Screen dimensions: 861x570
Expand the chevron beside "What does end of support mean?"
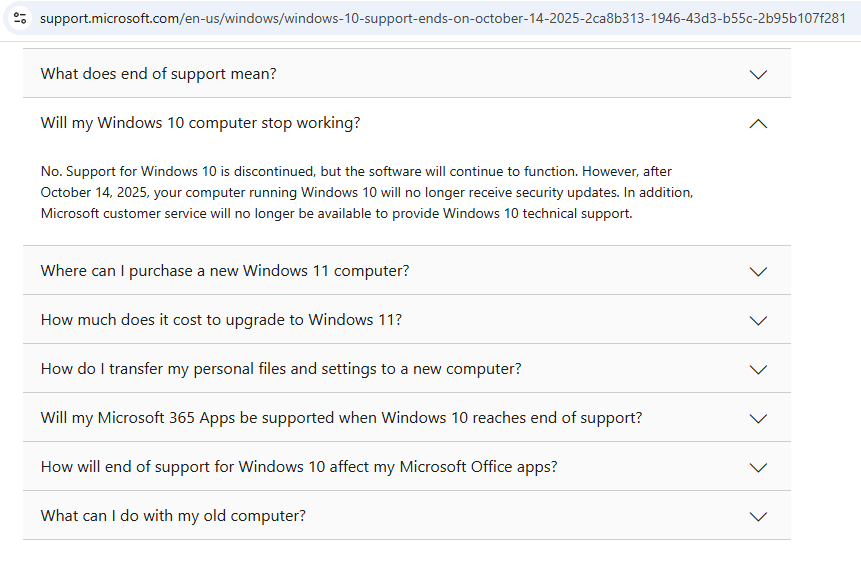click(758, 74)
